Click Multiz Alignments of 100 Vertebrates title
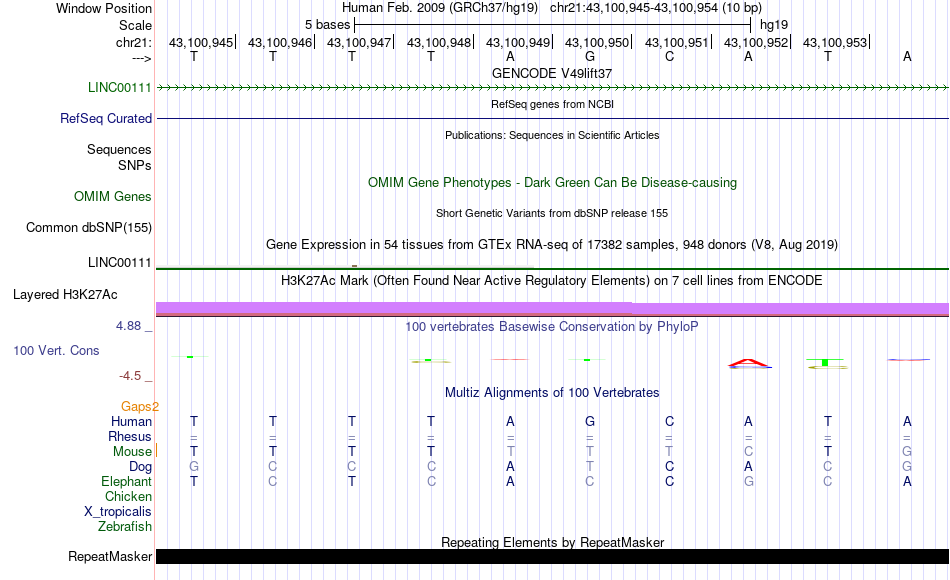 552,393
